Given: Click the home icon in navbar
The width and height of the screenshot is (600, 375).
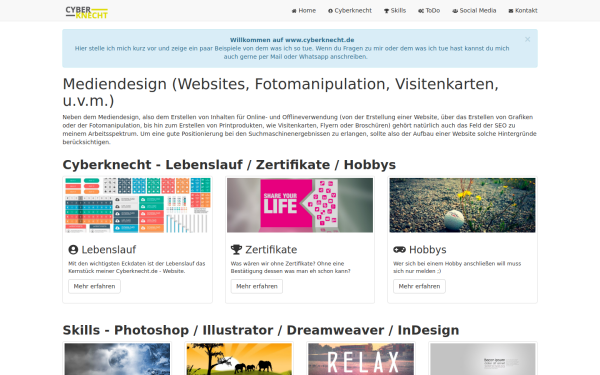Looking at the screenshot, I should point(294,11).
